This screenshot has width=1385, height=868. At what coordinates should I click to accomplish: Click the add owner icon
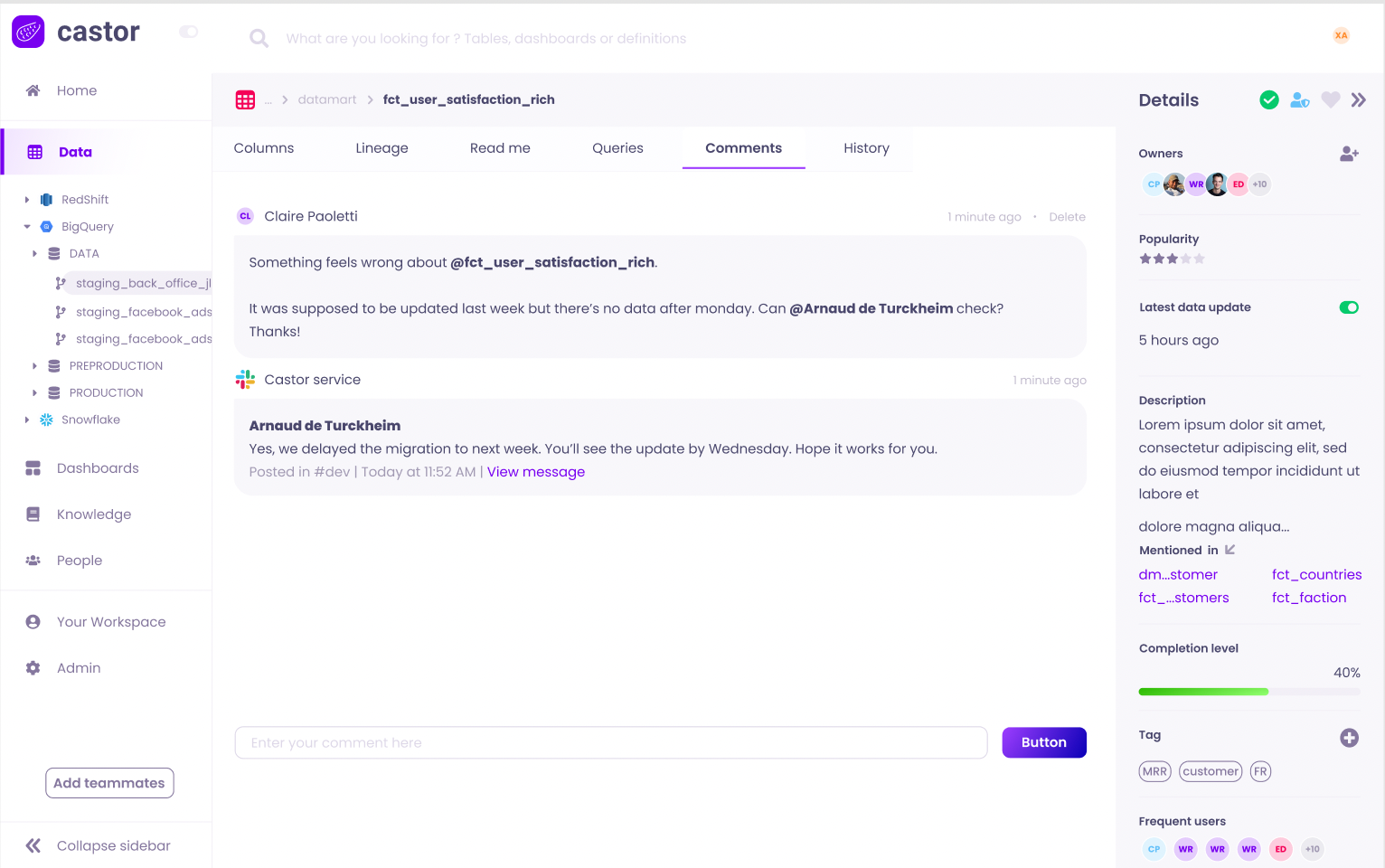click(x=1349, y=154)
